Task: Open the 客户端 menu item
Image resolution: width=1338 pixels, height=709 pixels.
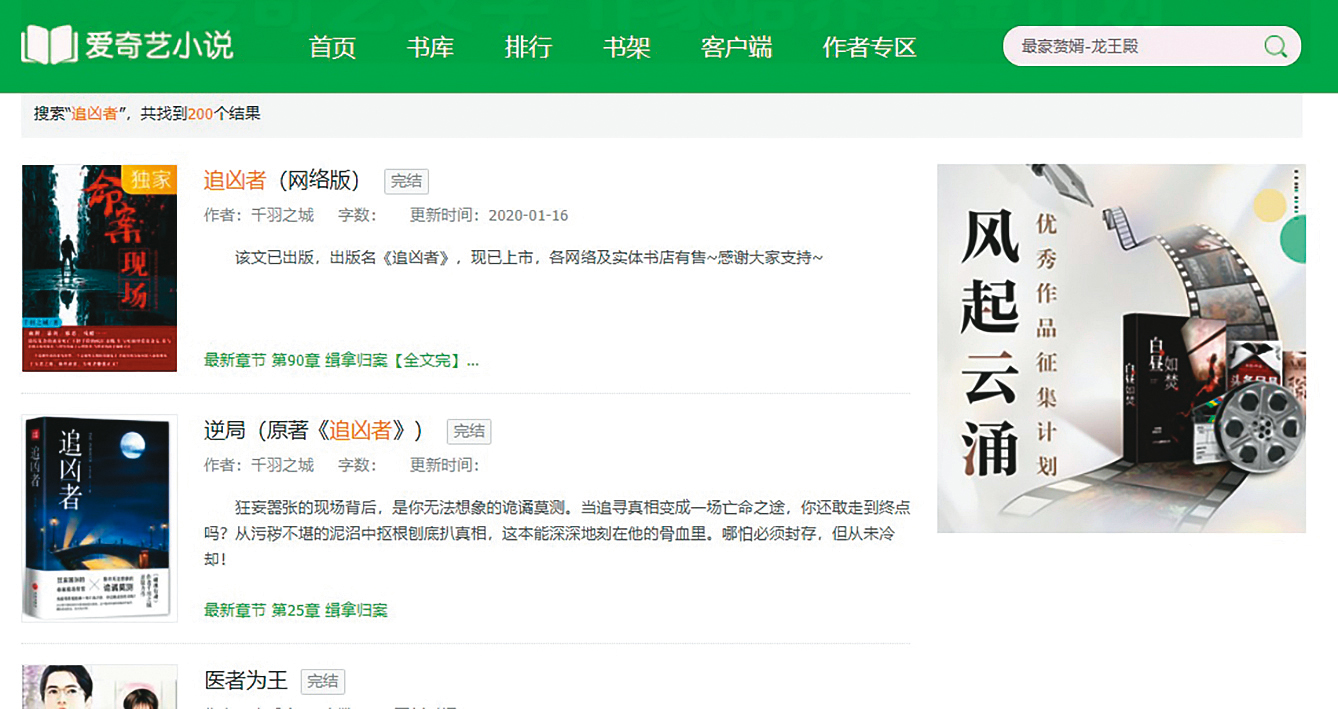Action: (736, 47)
